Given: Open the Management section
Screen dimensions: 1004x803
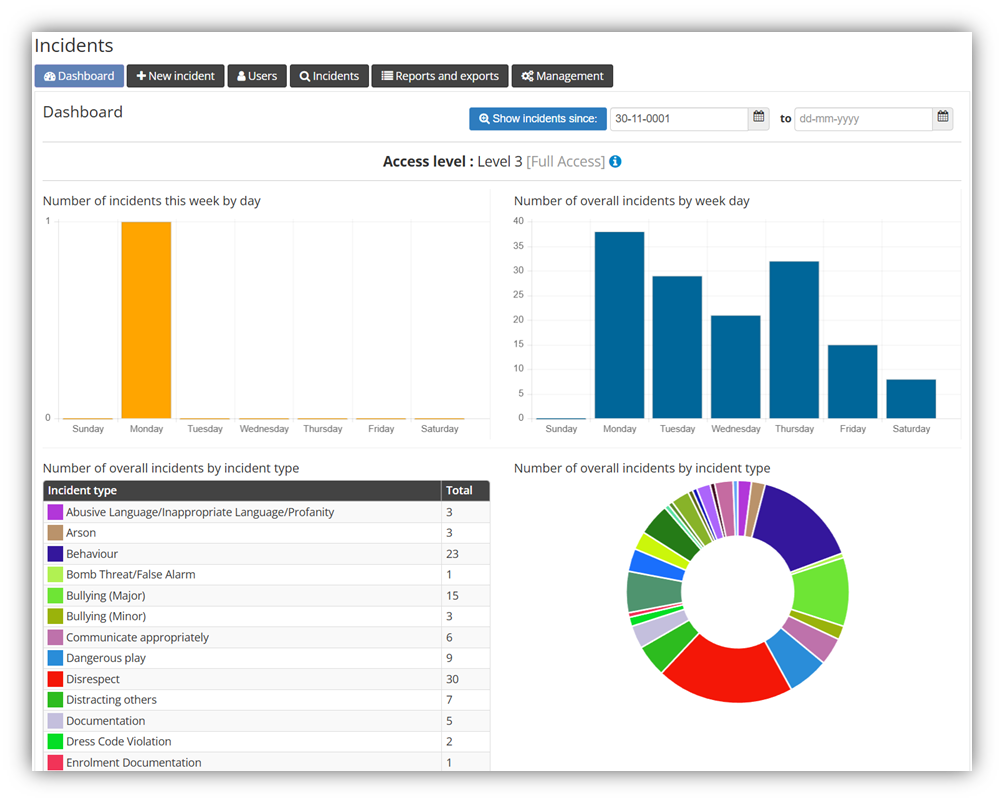Looking at the screenshot, I should pos(562,76).
